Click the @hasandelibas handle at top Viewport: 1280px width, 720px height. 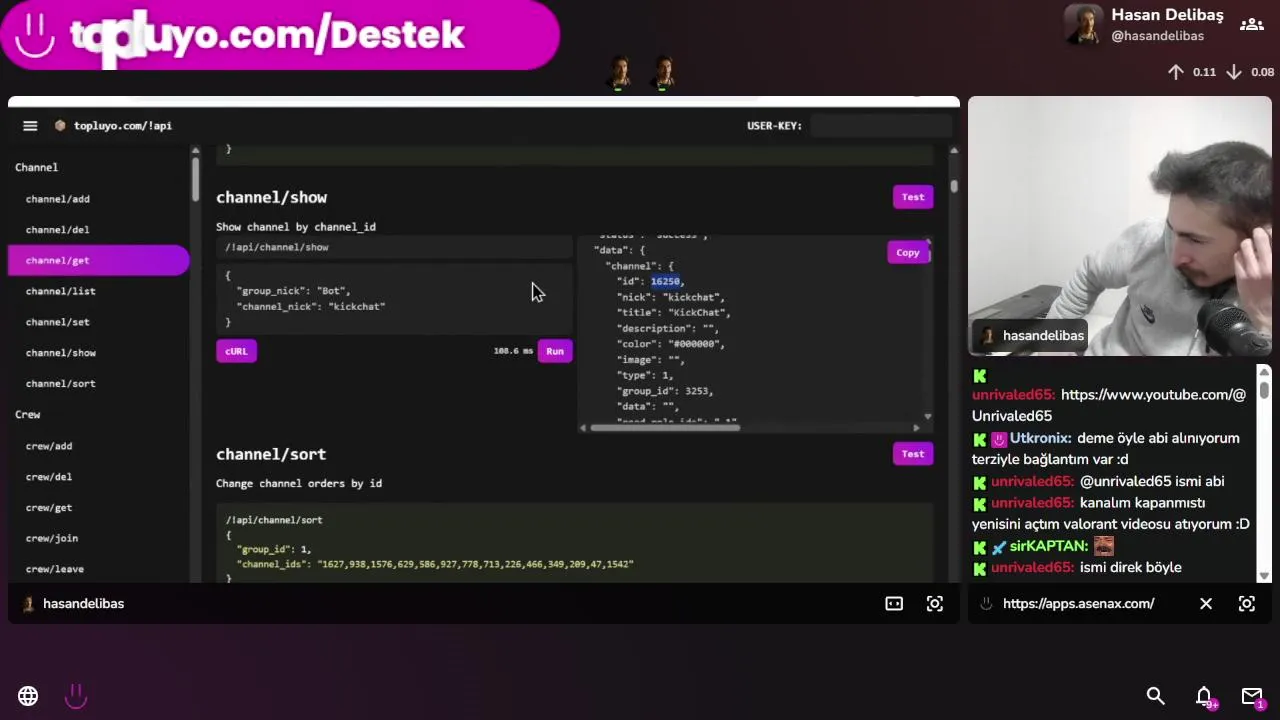tap(1157, 36)
